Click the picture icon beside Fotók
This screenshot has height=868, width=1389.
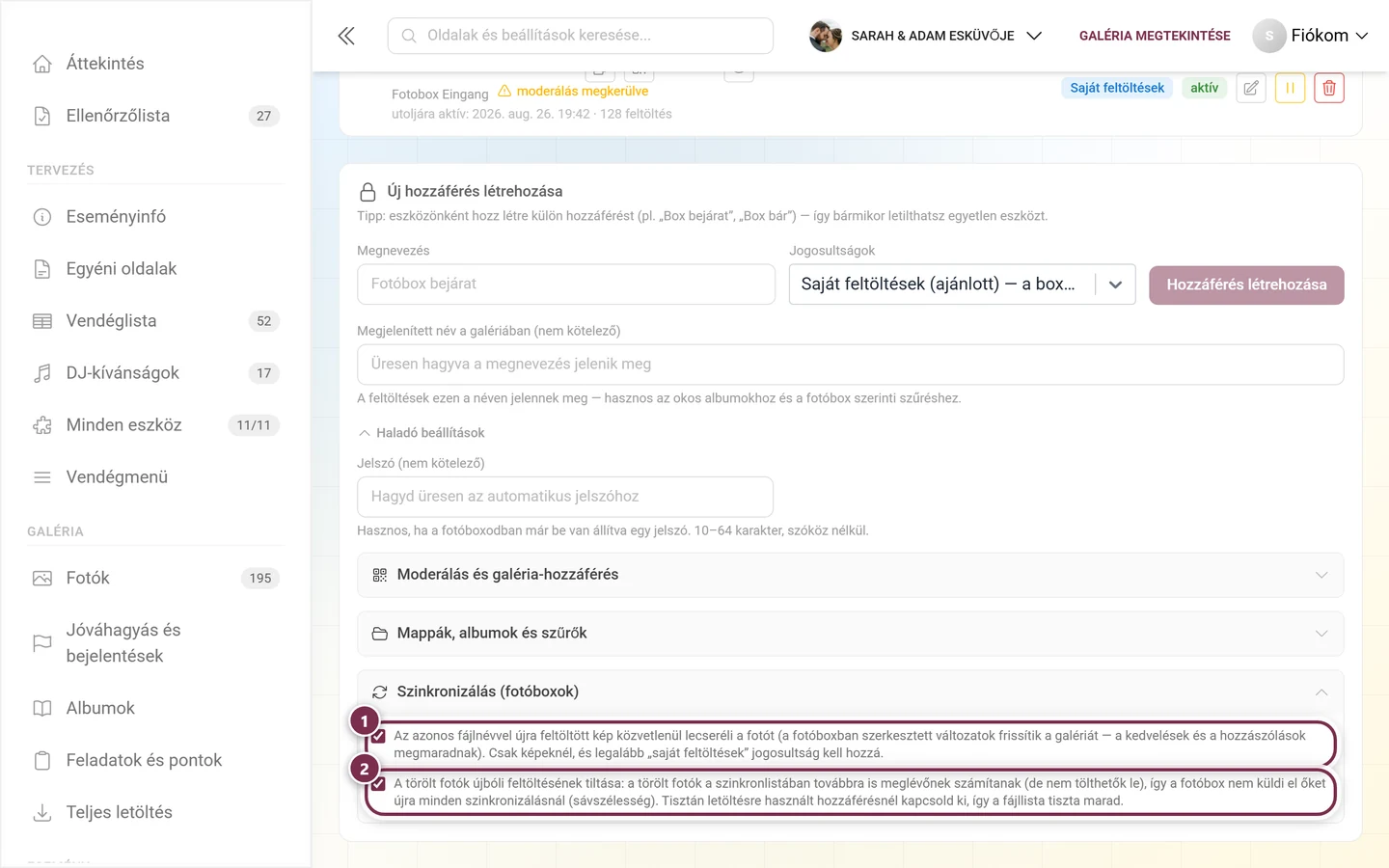coord(42,579)
